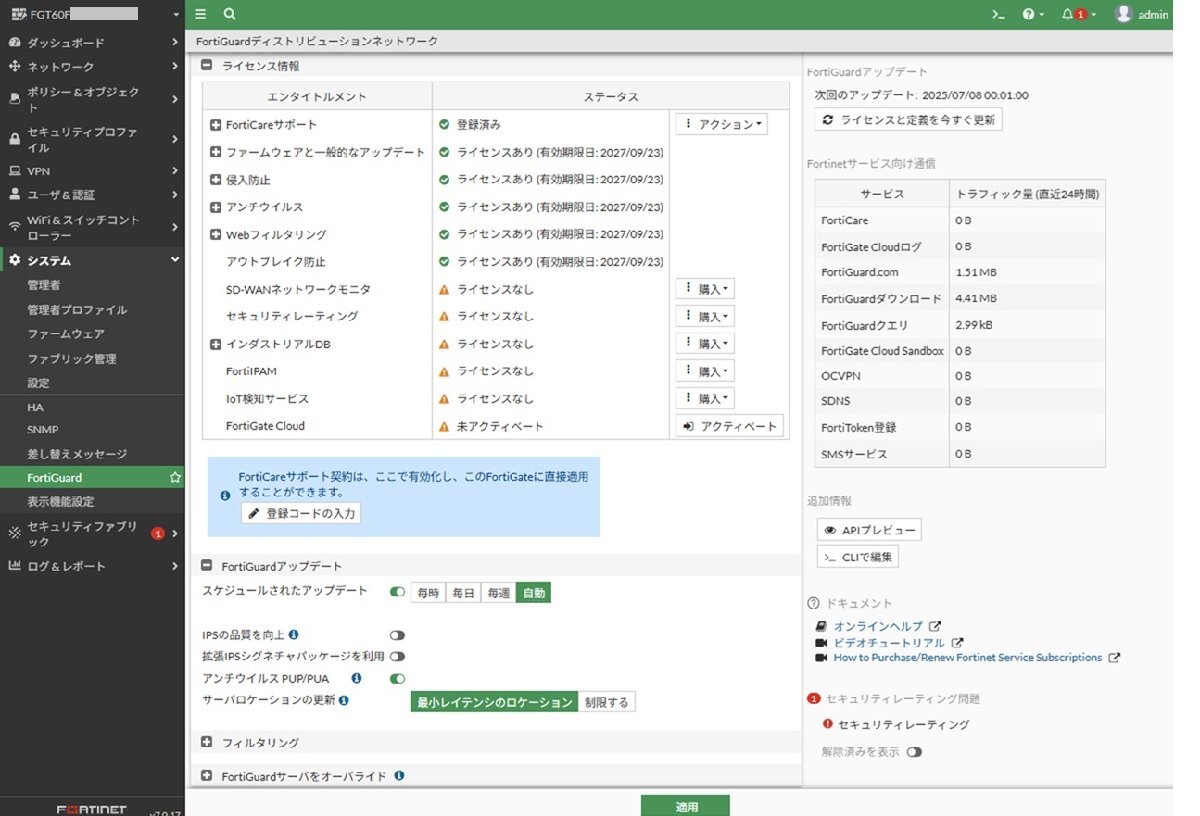Select the 最小レイテンシのロケーション option

point(494,702)
